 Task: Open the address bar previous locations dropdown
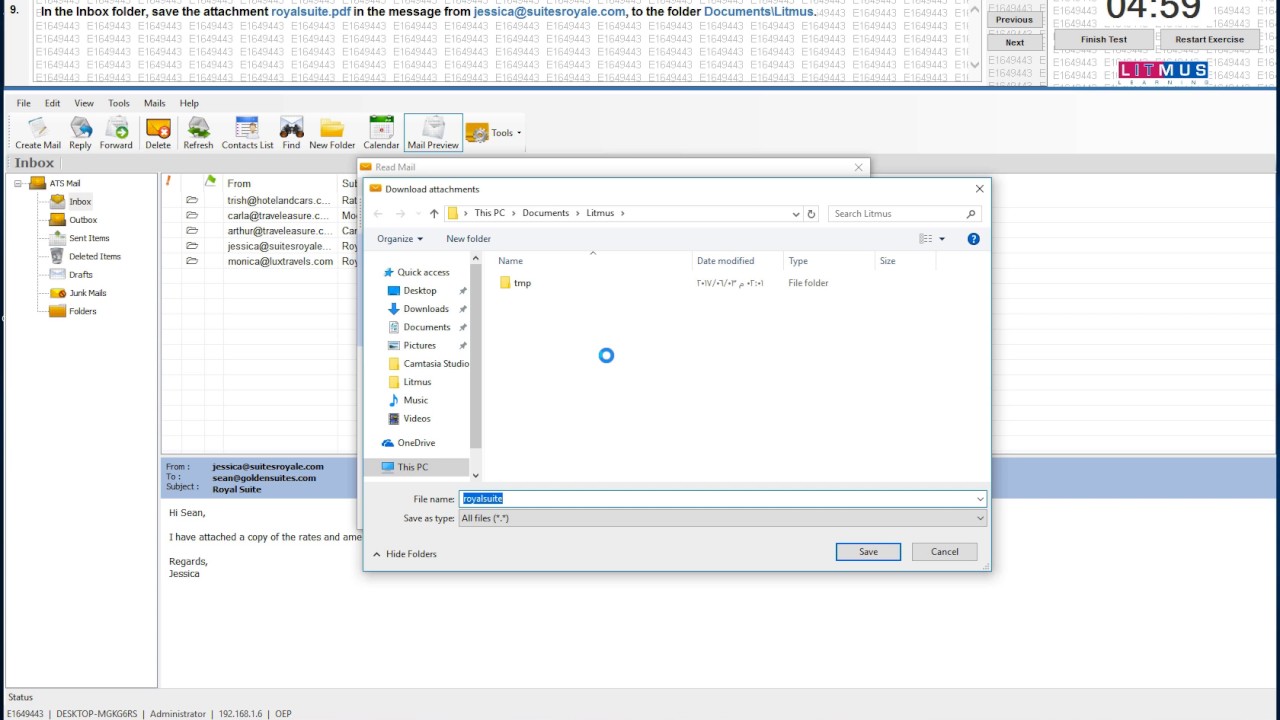(796, 214)
